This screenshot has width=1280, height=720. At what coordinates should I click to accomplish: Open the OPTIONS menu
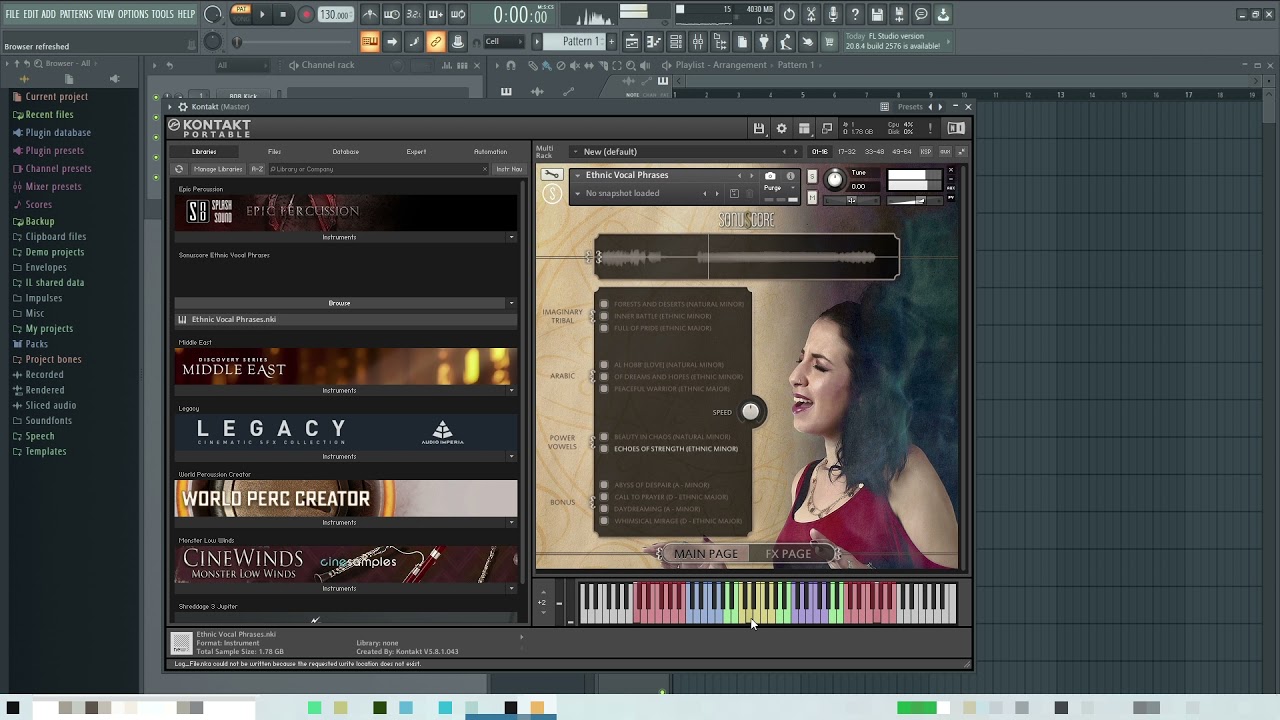[x=133, y=14]
